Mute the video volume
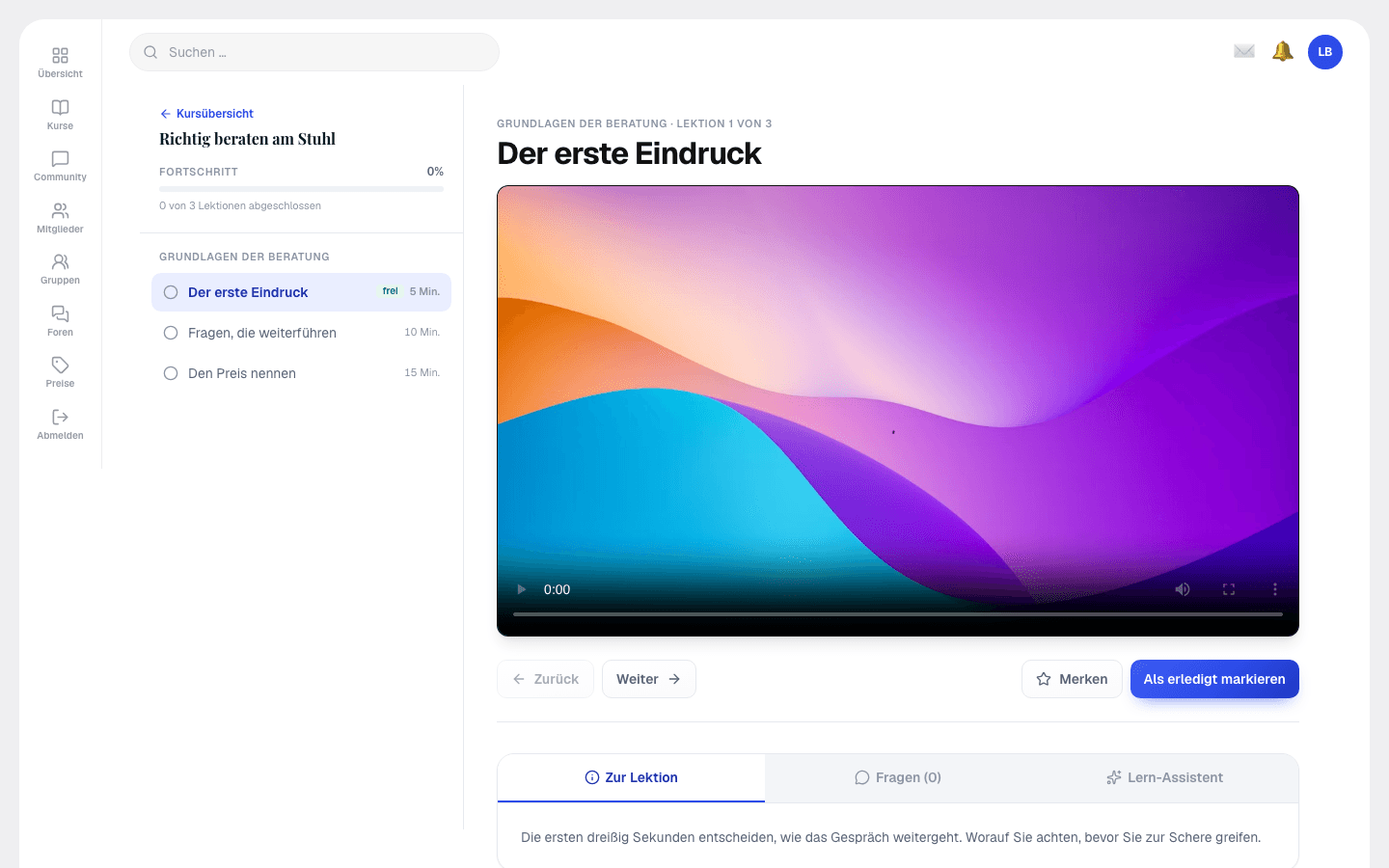This screenshot has width=1389, height=868. [1183, 589]
